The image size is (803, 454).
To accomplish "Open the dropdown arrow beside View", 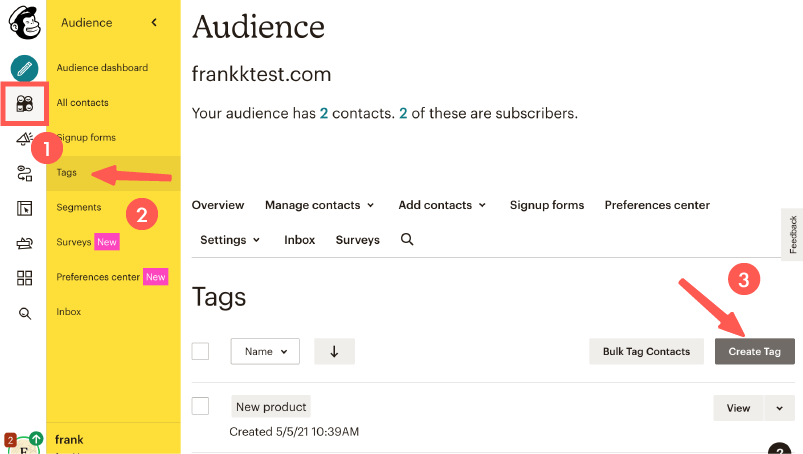I will 780,408.
